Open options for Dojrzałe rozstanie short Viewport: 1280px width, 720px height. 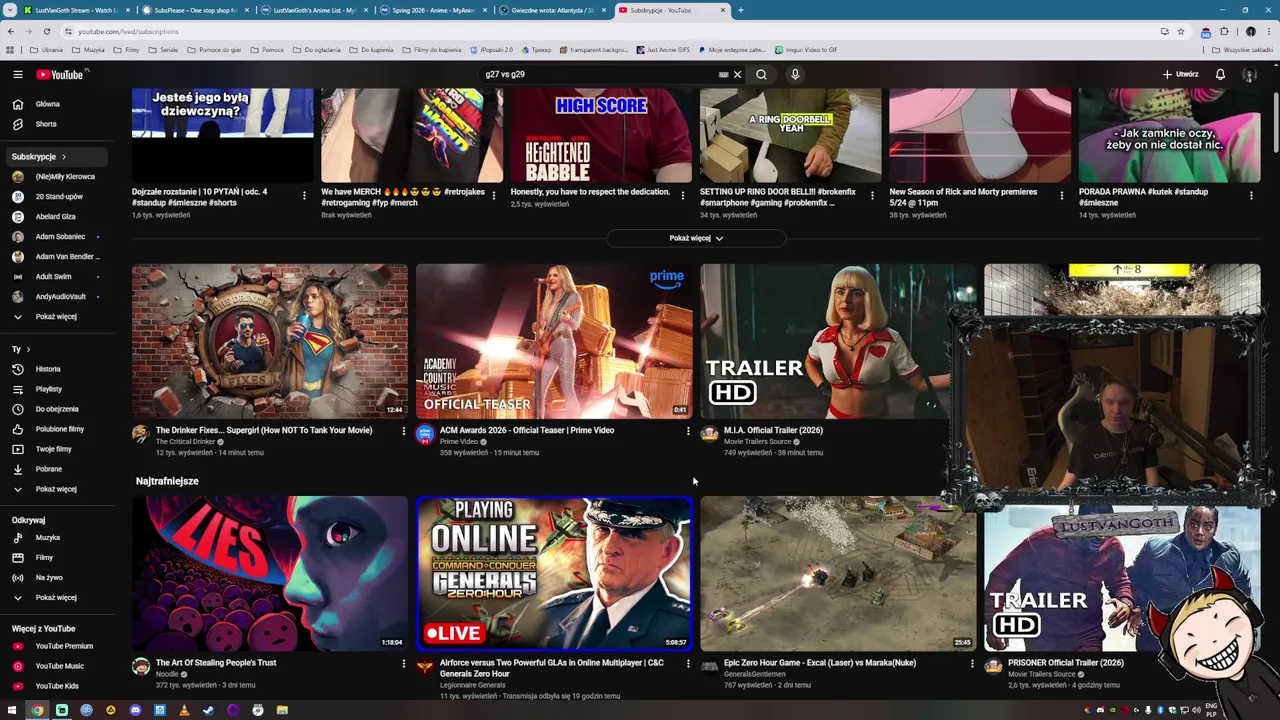[304, 196]
